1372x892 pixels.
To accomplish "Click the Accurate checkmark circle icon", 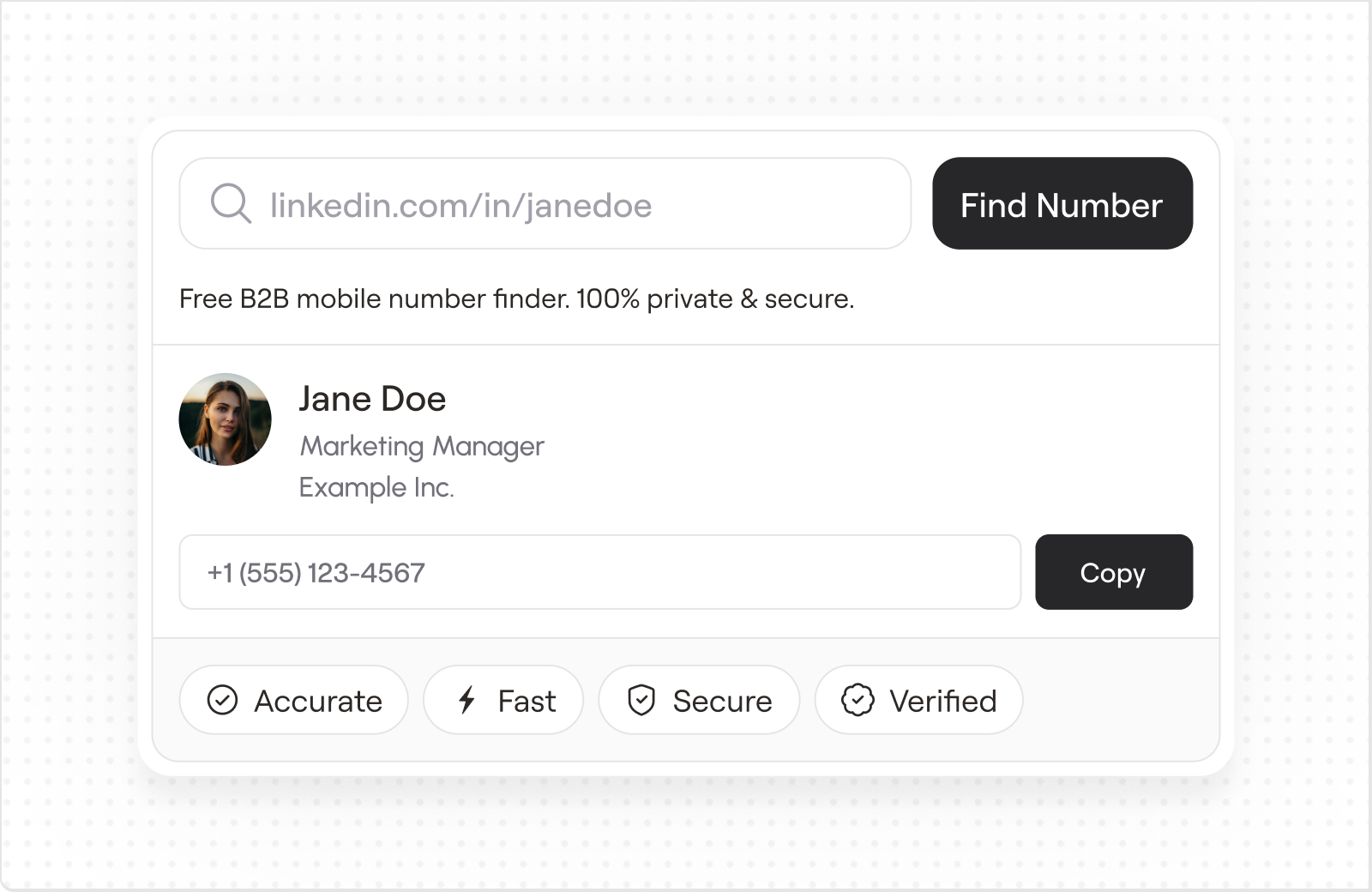I will (x=222, y=700).
